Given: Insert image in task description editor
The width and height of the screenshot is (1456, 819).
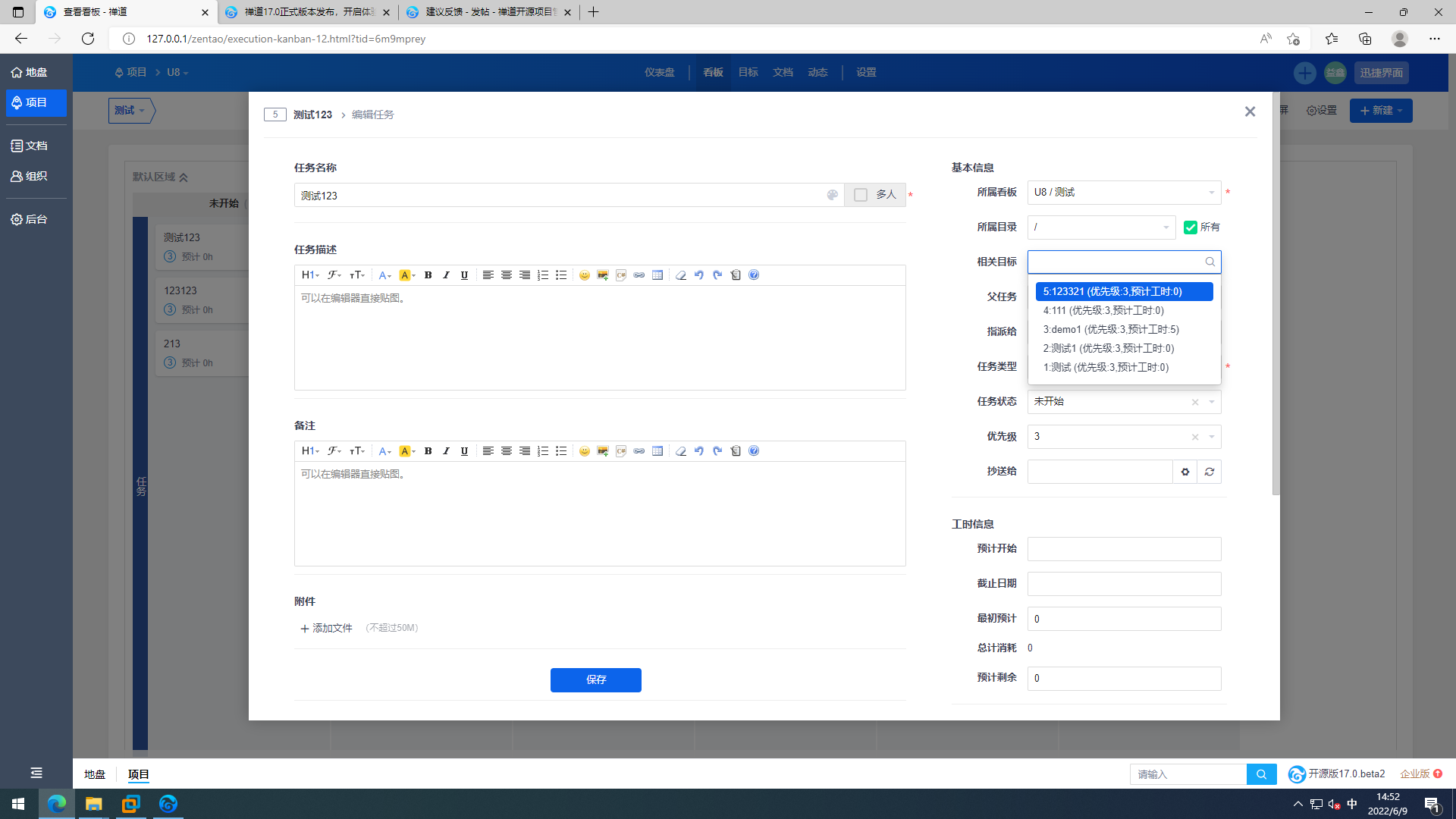Looking at the screenshot, I should click(x=603, y=275).
